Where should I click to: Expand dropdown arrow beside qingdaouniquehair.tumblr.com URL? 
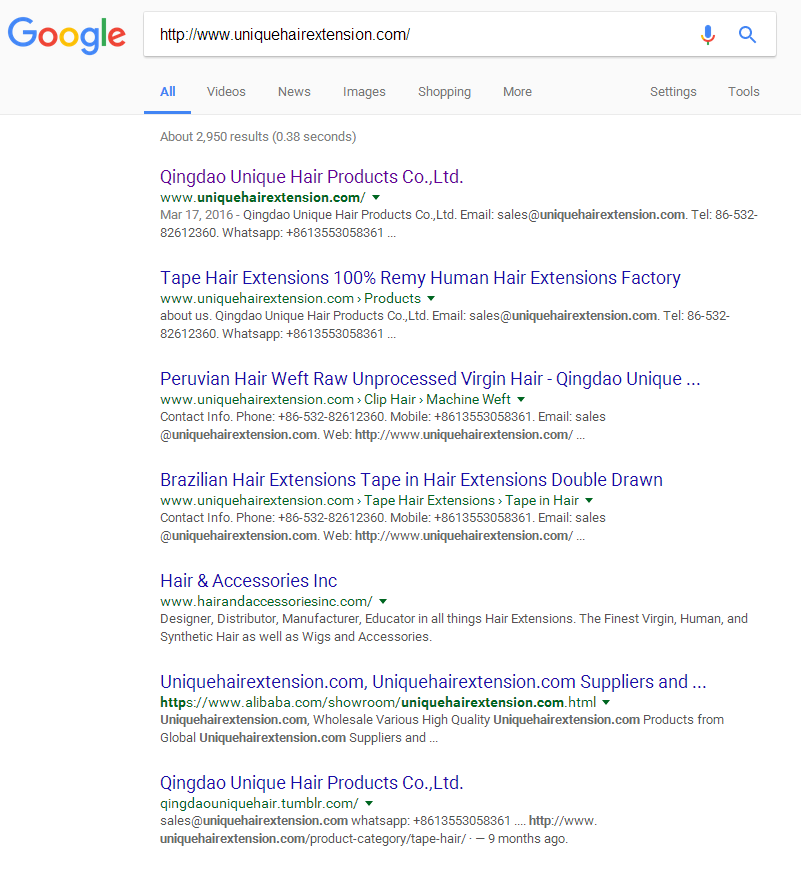coord(369,803)
